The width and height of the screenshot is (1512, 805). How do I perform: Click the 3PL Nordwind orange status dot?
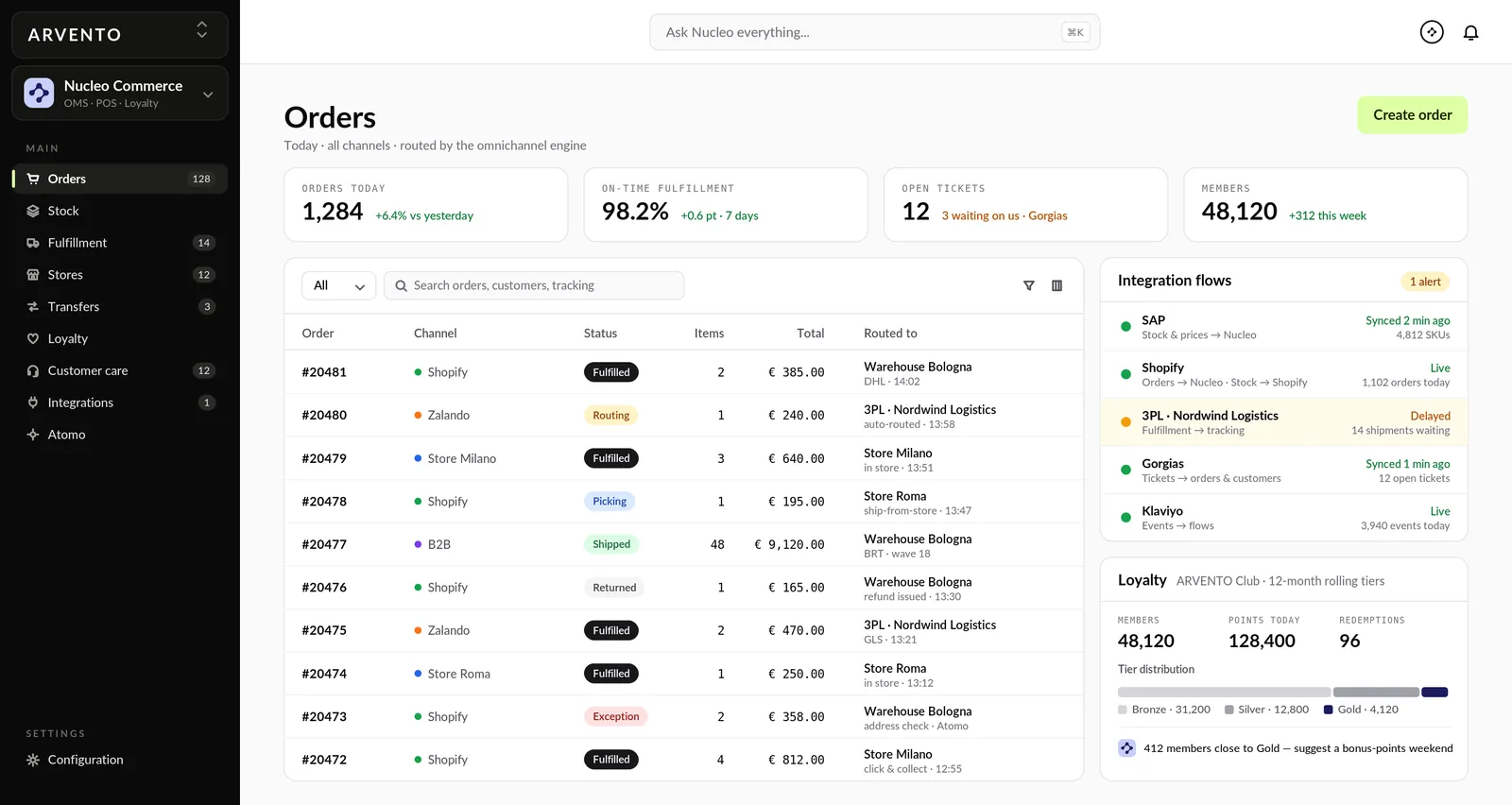tap(1125, 422)
